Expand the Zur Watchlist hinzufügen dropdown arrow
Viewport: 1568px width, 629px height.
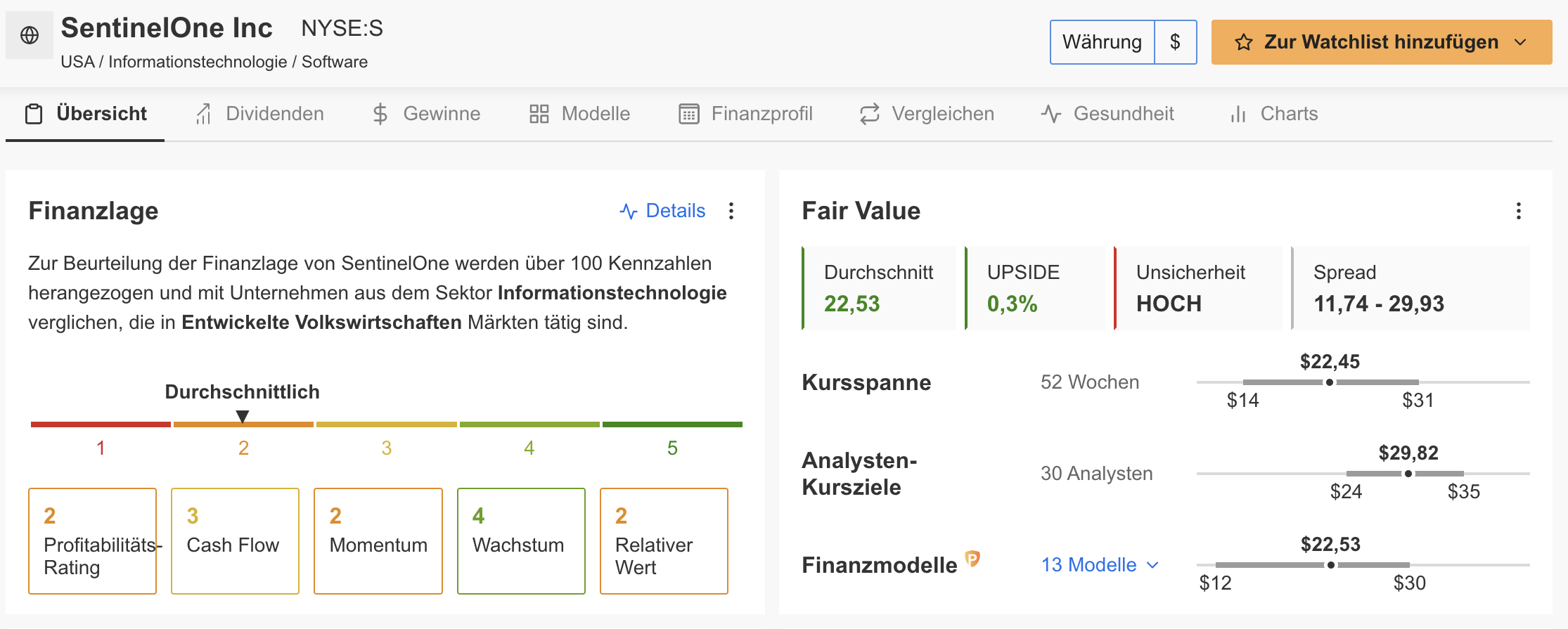[1520, 42]
